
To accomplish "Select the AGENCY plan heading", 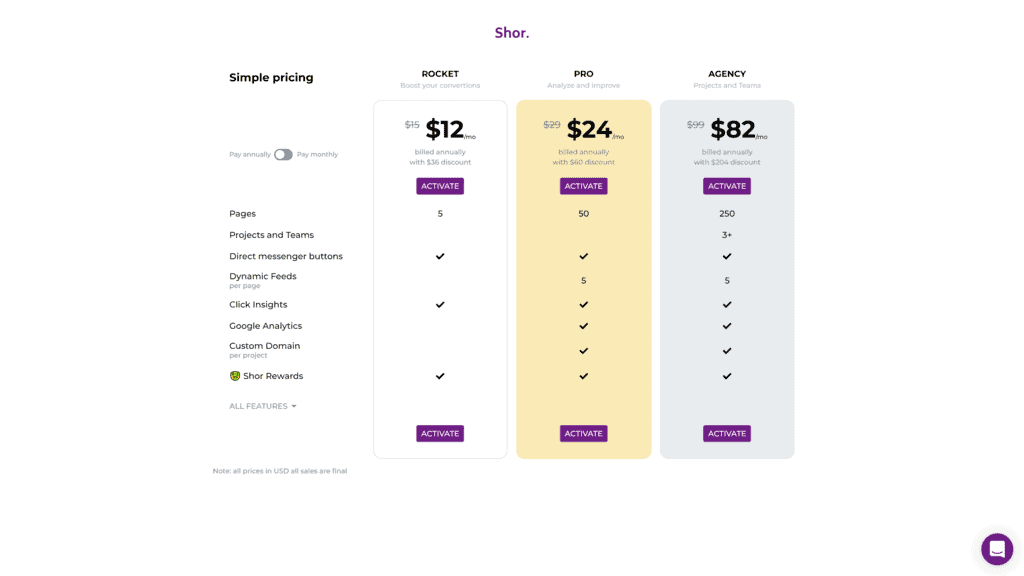I will pyautogui.click(x=727, y=74).
